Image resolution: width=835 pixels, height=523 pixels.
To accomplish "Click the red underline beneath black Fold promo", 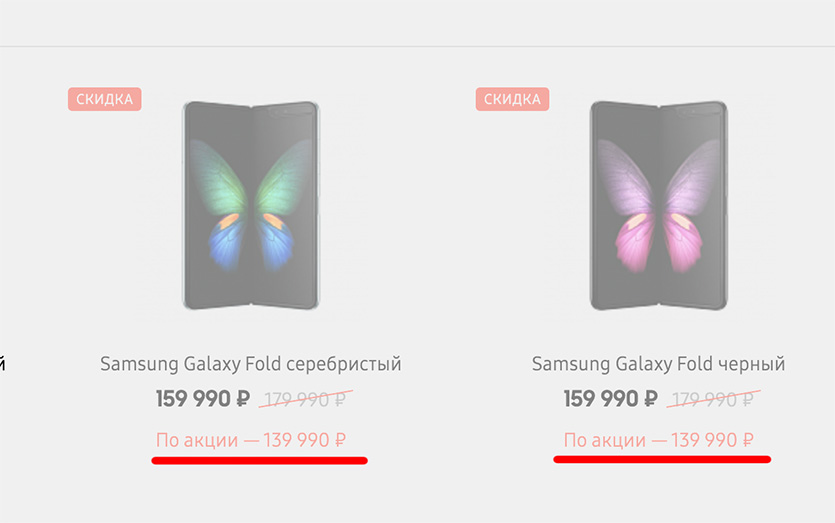I will pos(662,460).
